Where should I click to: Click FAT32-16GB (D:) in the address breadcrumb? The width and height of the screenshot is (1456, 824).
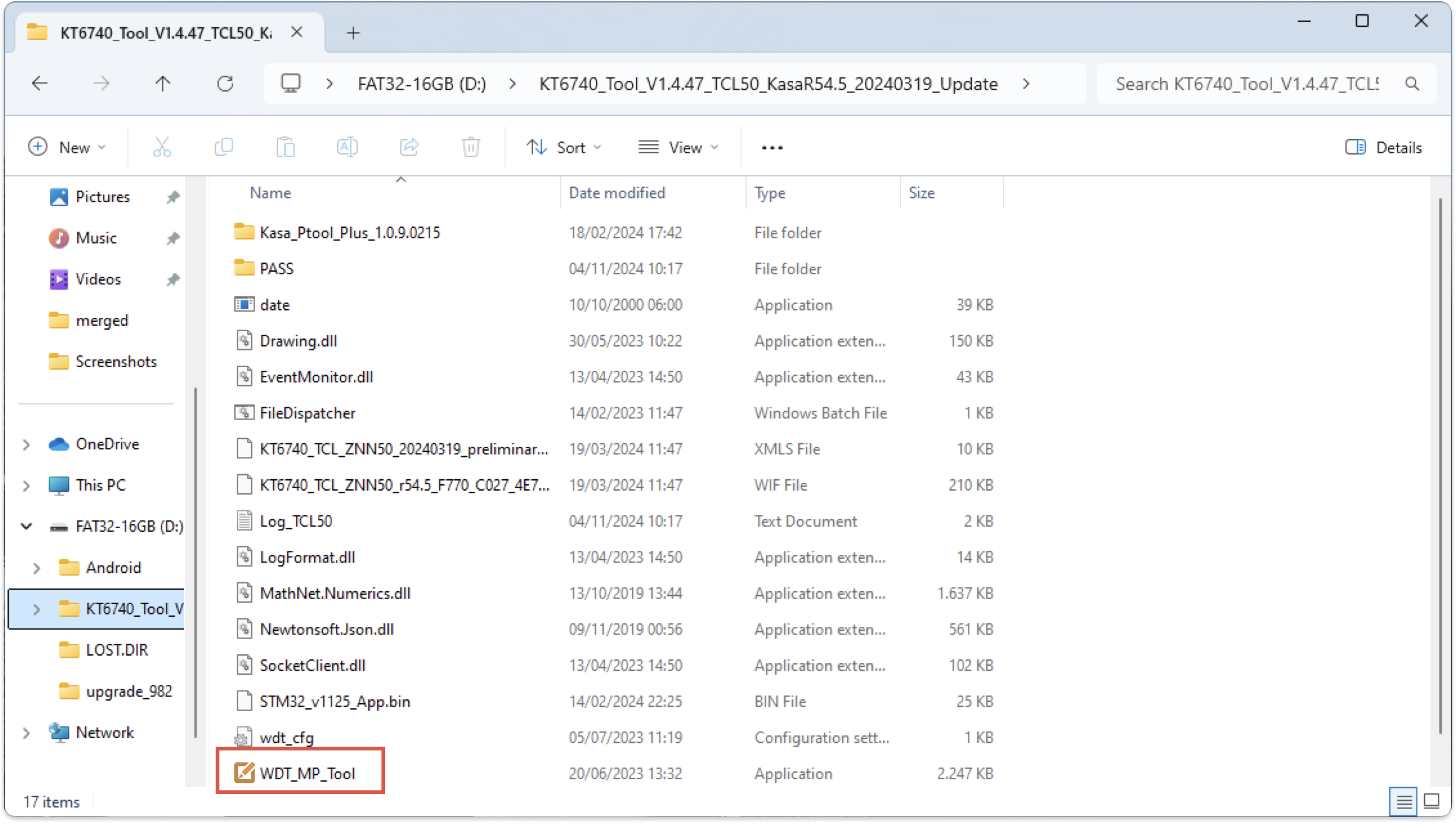pyautogui.click(x=421, y=84)
